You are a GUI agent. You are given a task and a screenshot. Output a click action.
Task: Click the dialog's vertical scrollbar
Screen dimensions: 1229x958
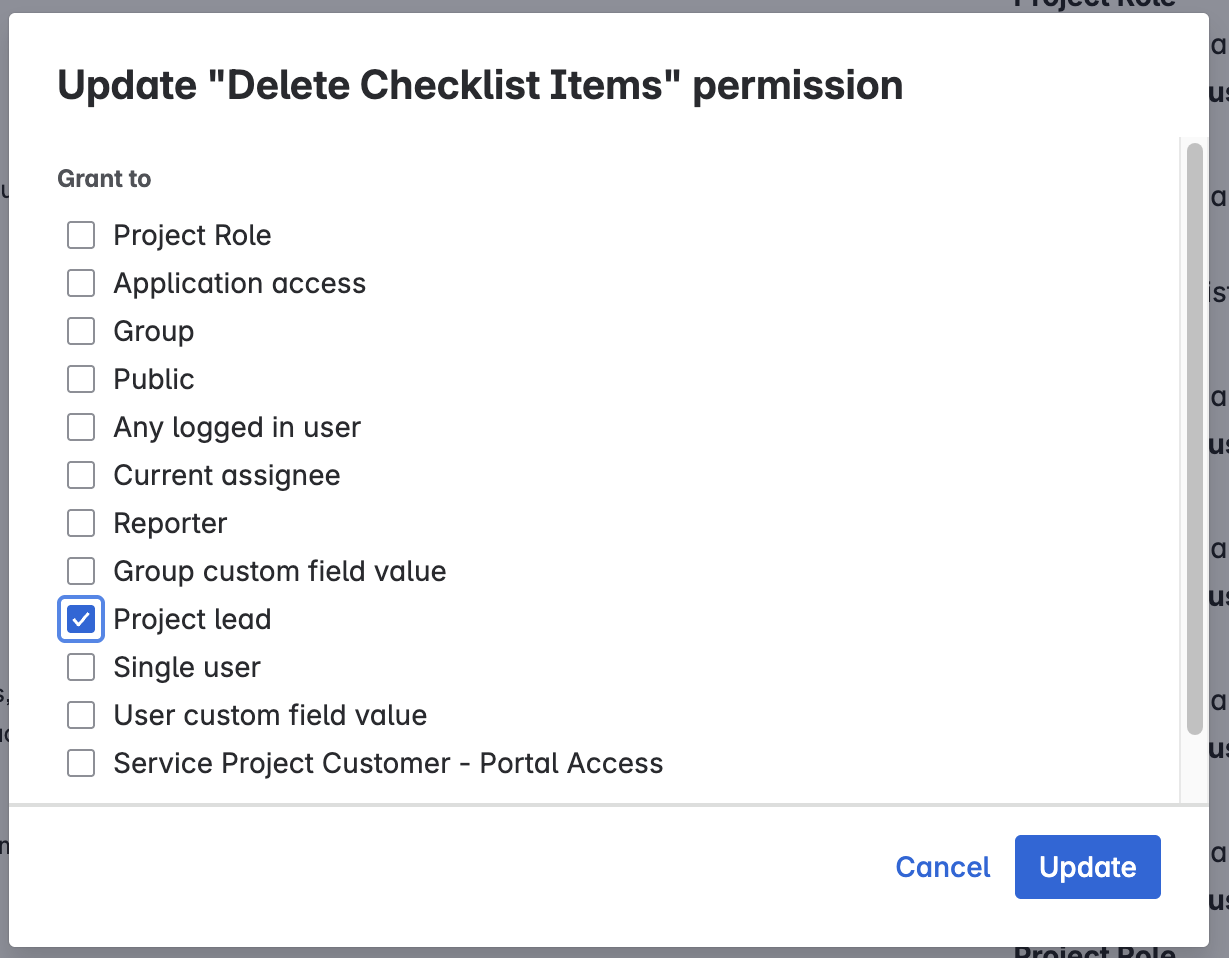[x=1194, y=440]
